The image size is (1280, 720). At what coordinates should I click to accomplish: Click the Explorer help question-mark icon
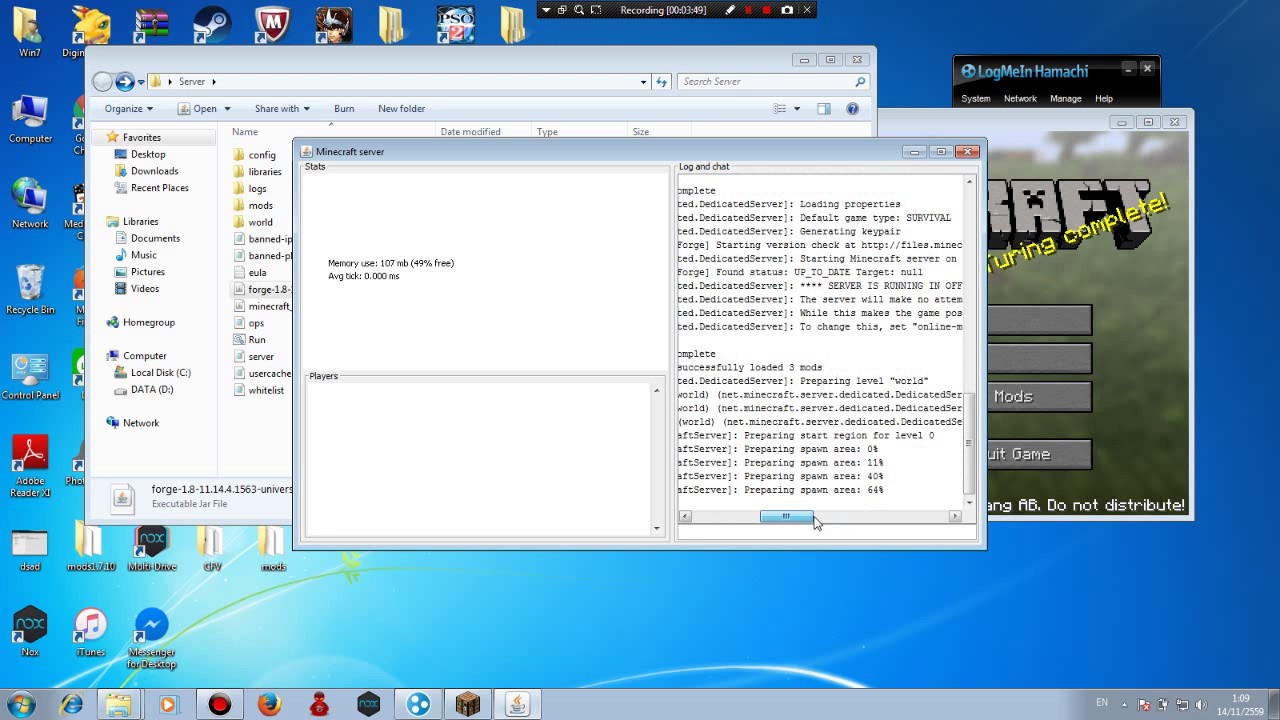[x=852, y=109]
